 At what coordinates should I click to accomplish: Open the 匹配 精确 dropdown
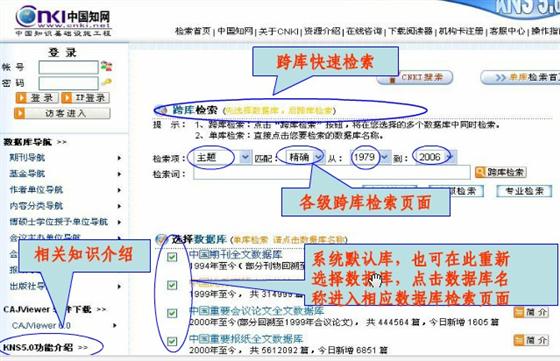(x=318, y=157)
